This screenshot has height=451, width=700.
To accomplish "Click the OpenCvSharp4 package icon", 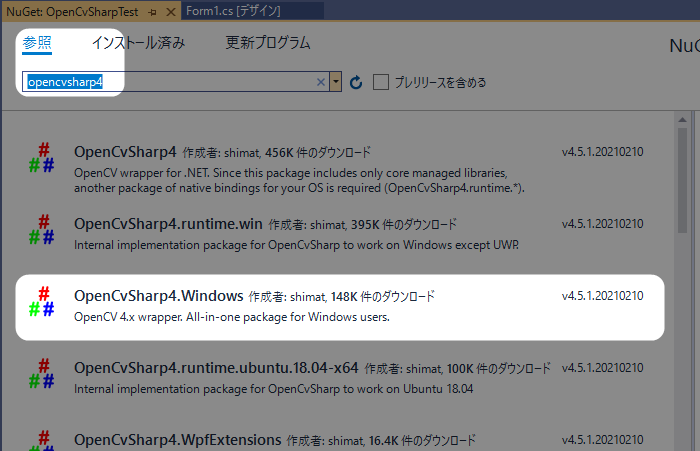I will click(x=42, y=158).
